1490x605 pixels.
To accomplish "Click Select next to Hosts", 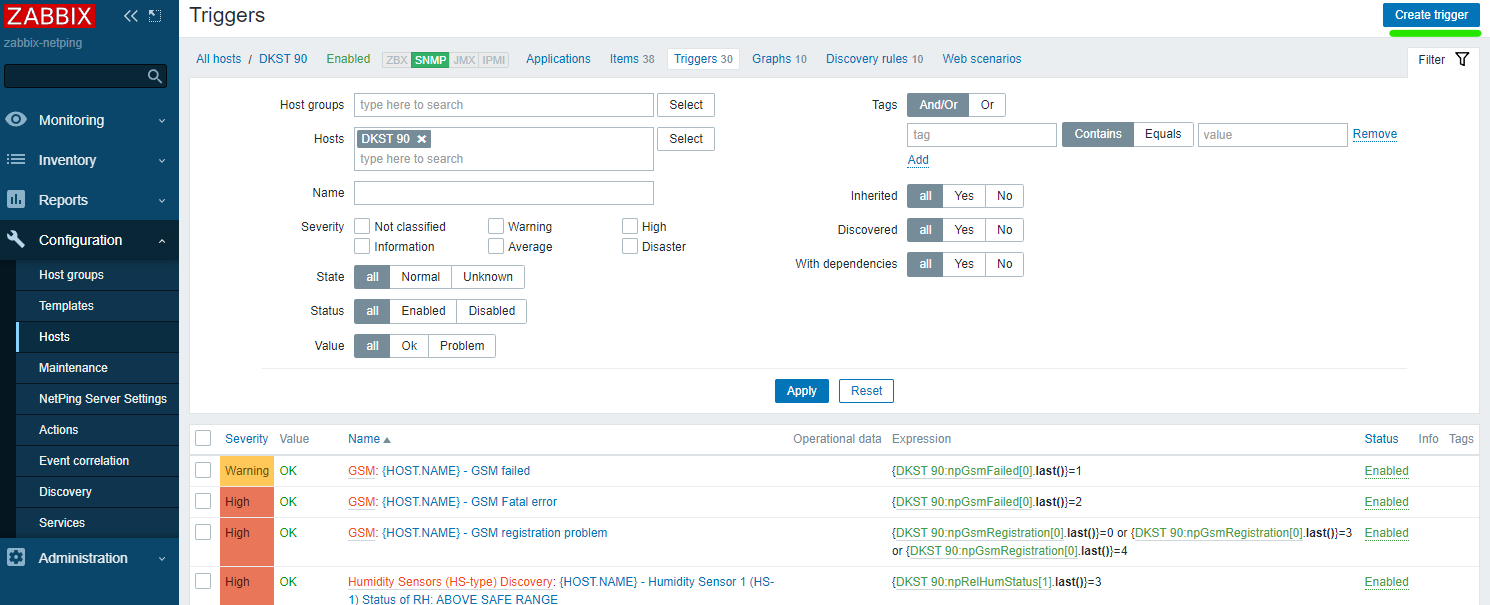I will tap(686, 139).
